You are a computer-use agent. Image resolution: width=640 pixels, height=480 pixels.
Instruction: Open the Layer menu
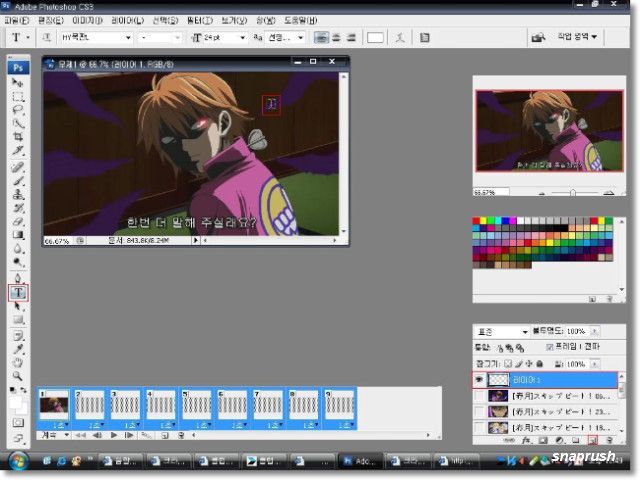(x=127, y=20)
